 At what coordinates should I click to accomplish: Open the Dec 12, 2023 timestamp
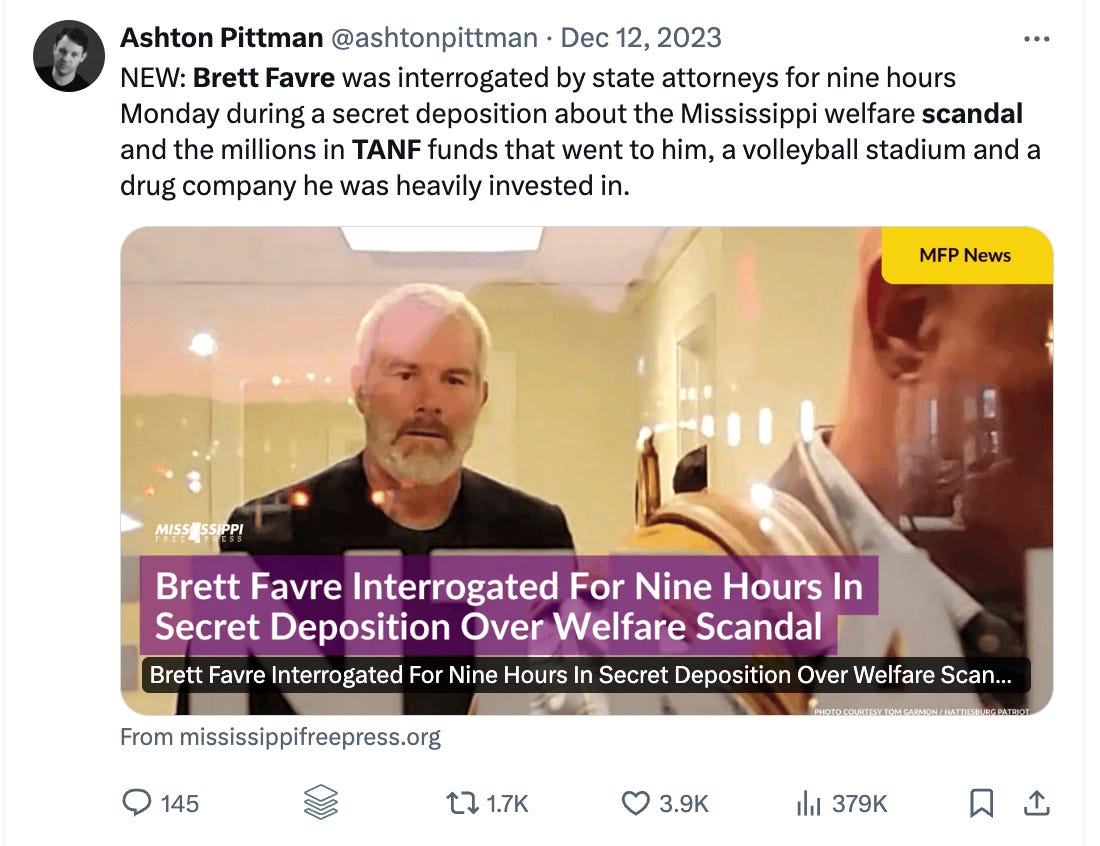[641, 38]
